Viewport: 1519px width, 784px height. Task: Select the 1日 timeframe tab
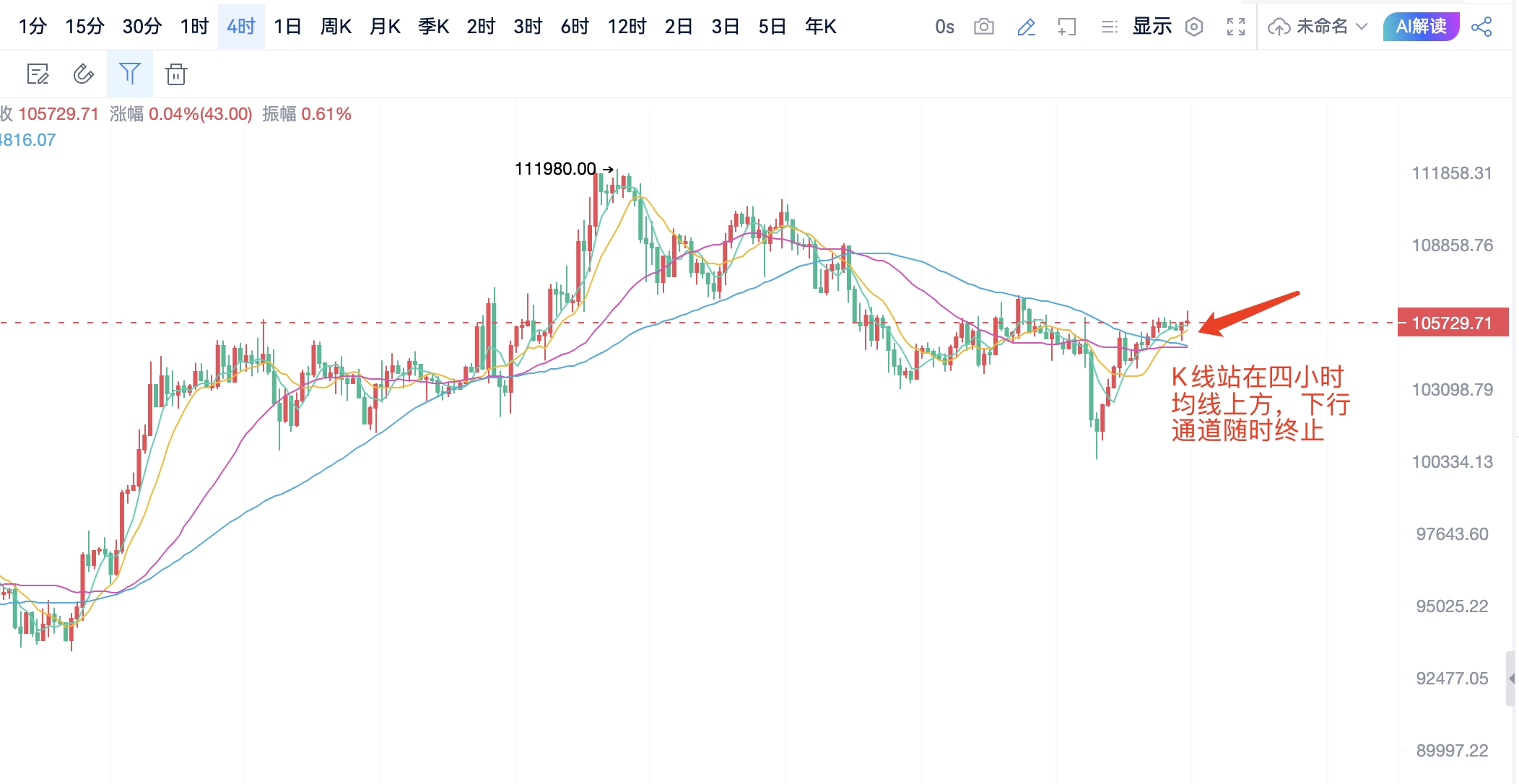click(287, 27)
